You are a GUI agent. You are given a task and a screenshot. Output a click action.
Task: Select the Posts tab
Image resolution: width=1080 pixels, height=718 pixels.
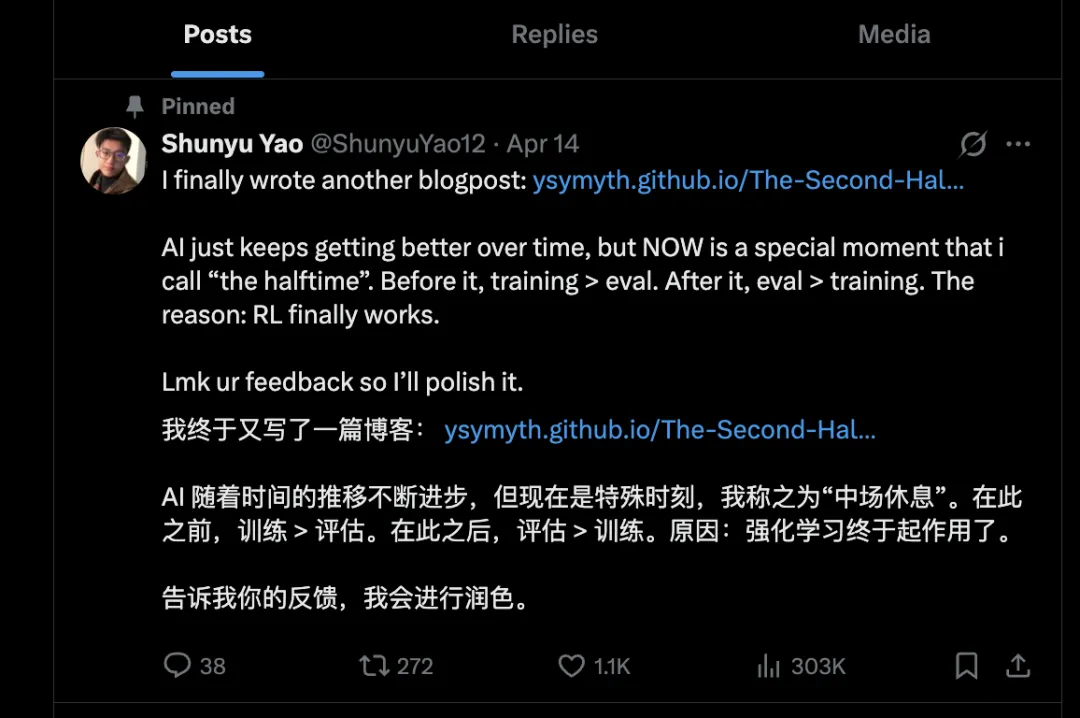pyautogui.click(x=217, y=34)
